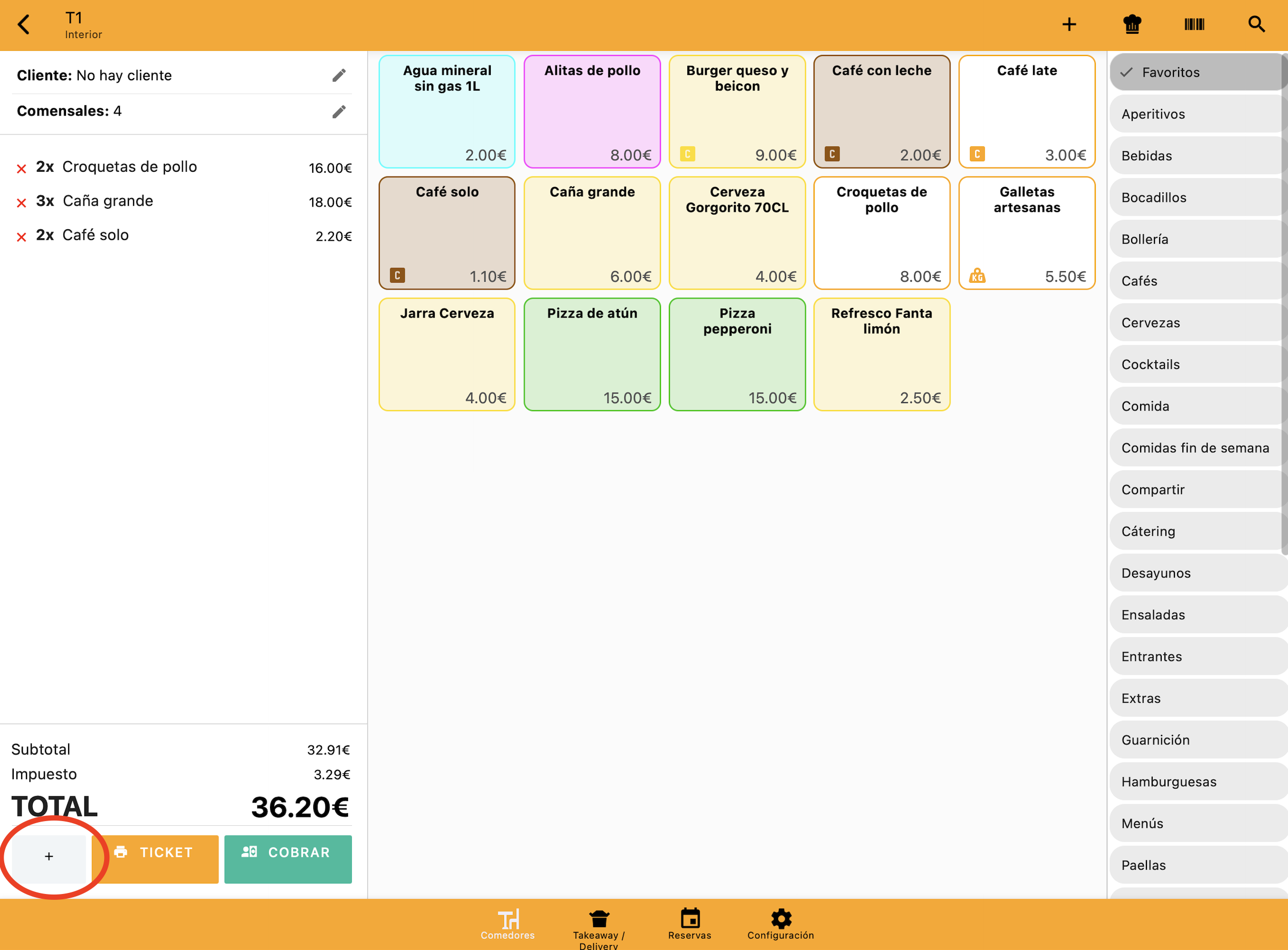Open the search magnifier icon

click(x=1256, y=25)
